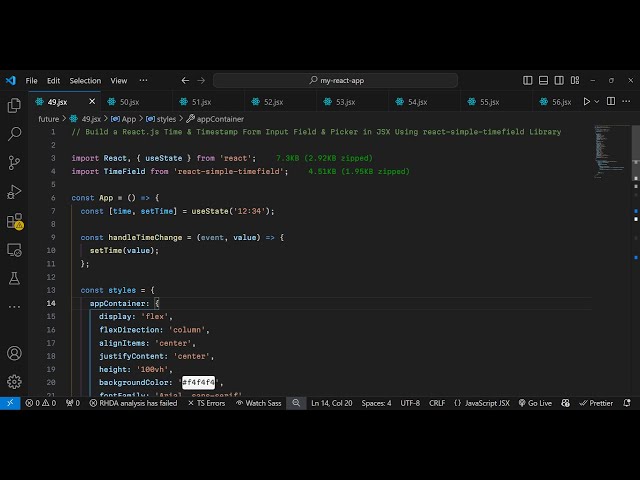Click the Run play button in editor toolbar

[587, 101]
